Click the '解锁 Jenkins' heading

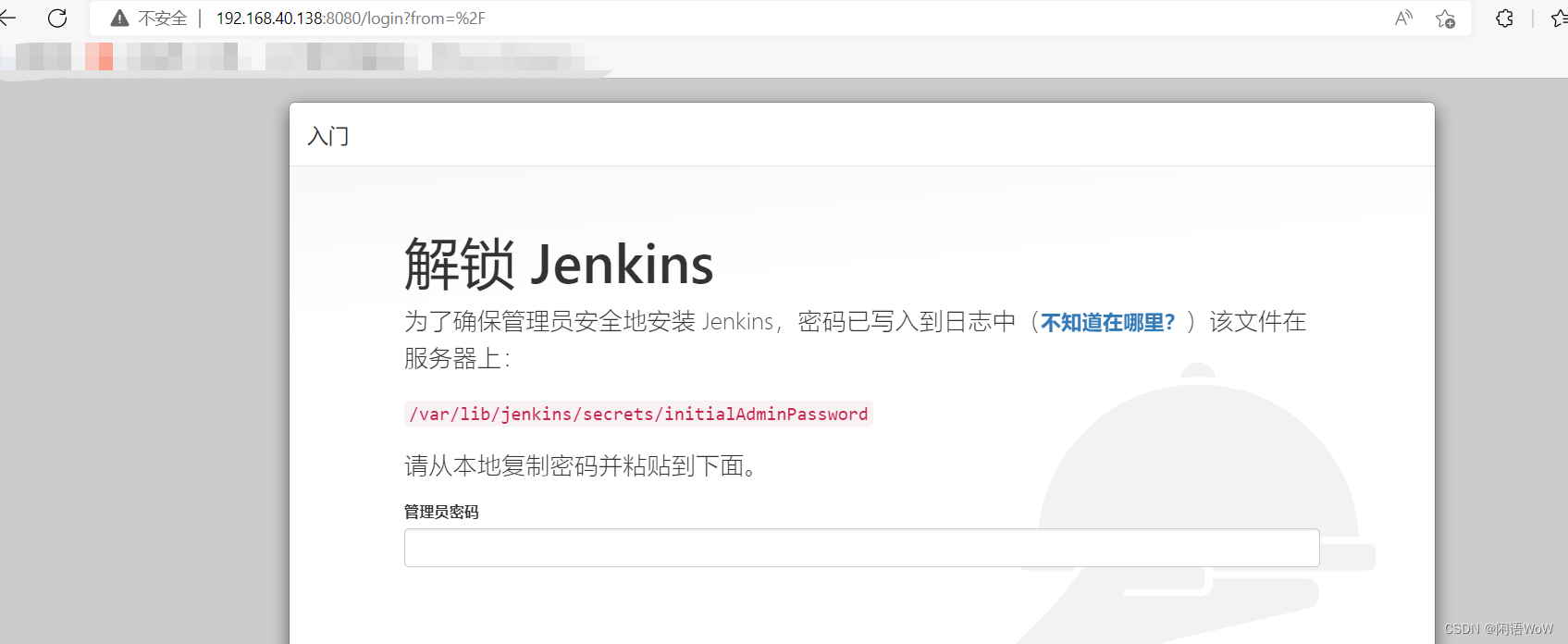point(559,265)
